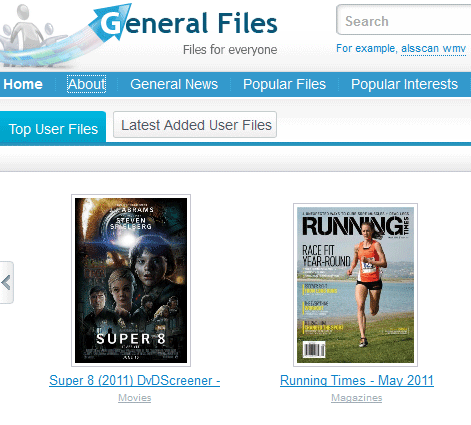Open General News in navigation bar
This screenshot has width=471, height=425.
click(x=174, y=84)
